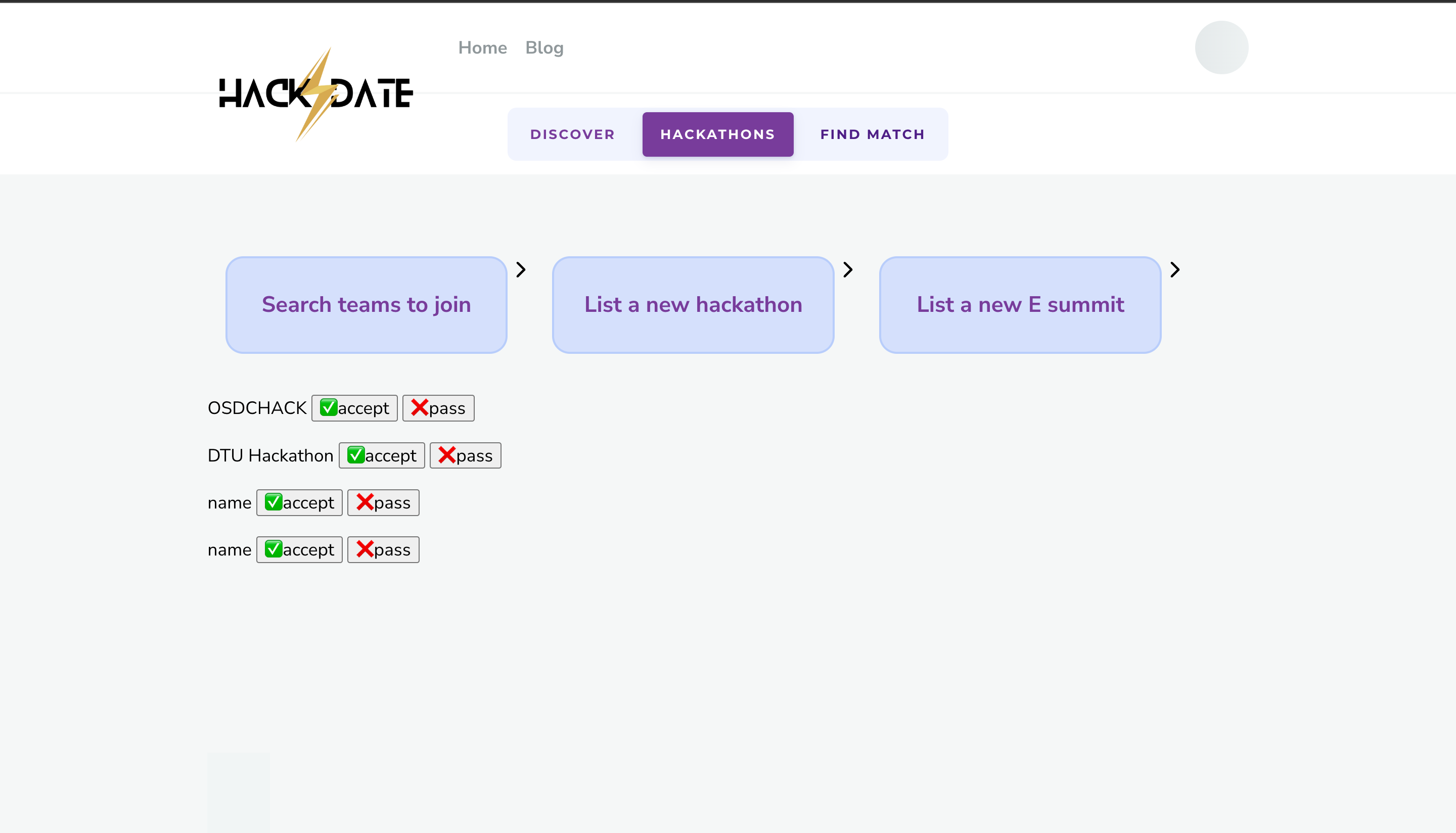The image size is (1456, 833).
Task: Click the Search teams to join card
Action: coord(366,305)
